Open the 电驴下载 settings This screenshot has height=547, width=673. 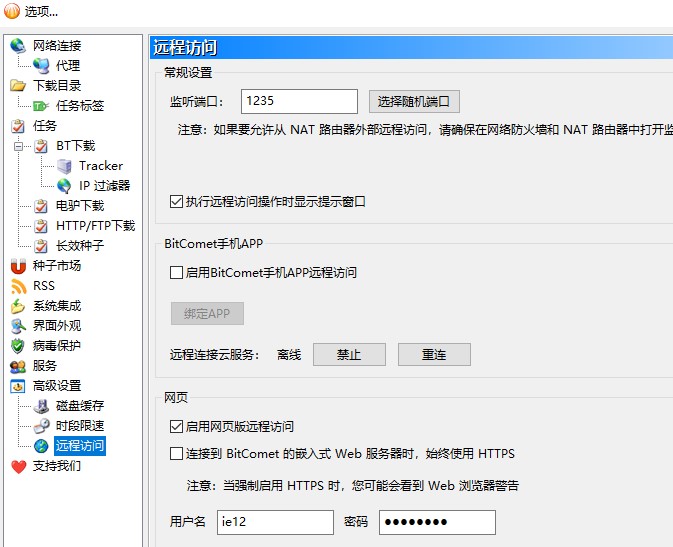pos(80,206)
